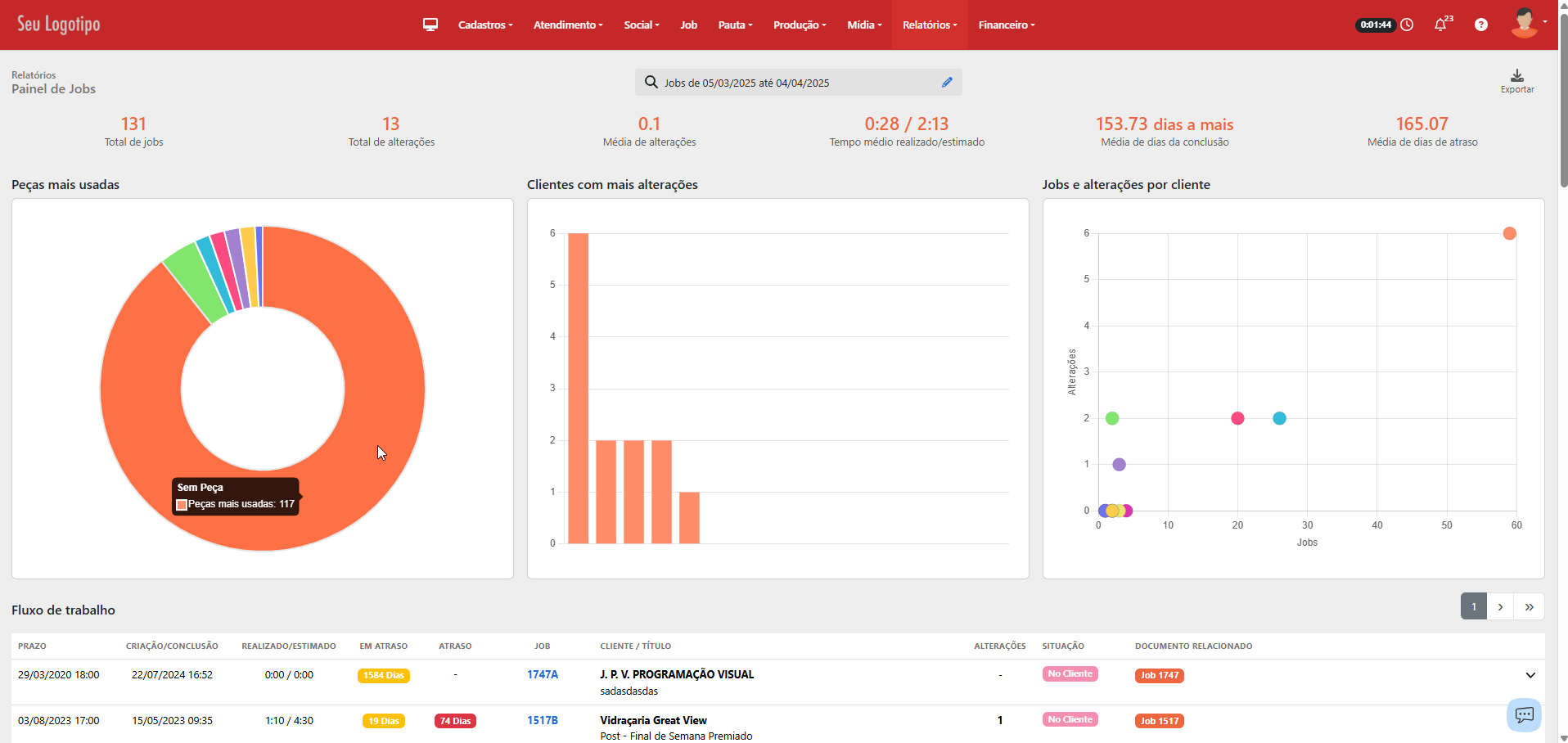
Task: Go to the next page of results
Action: [x=1499, y=606]
